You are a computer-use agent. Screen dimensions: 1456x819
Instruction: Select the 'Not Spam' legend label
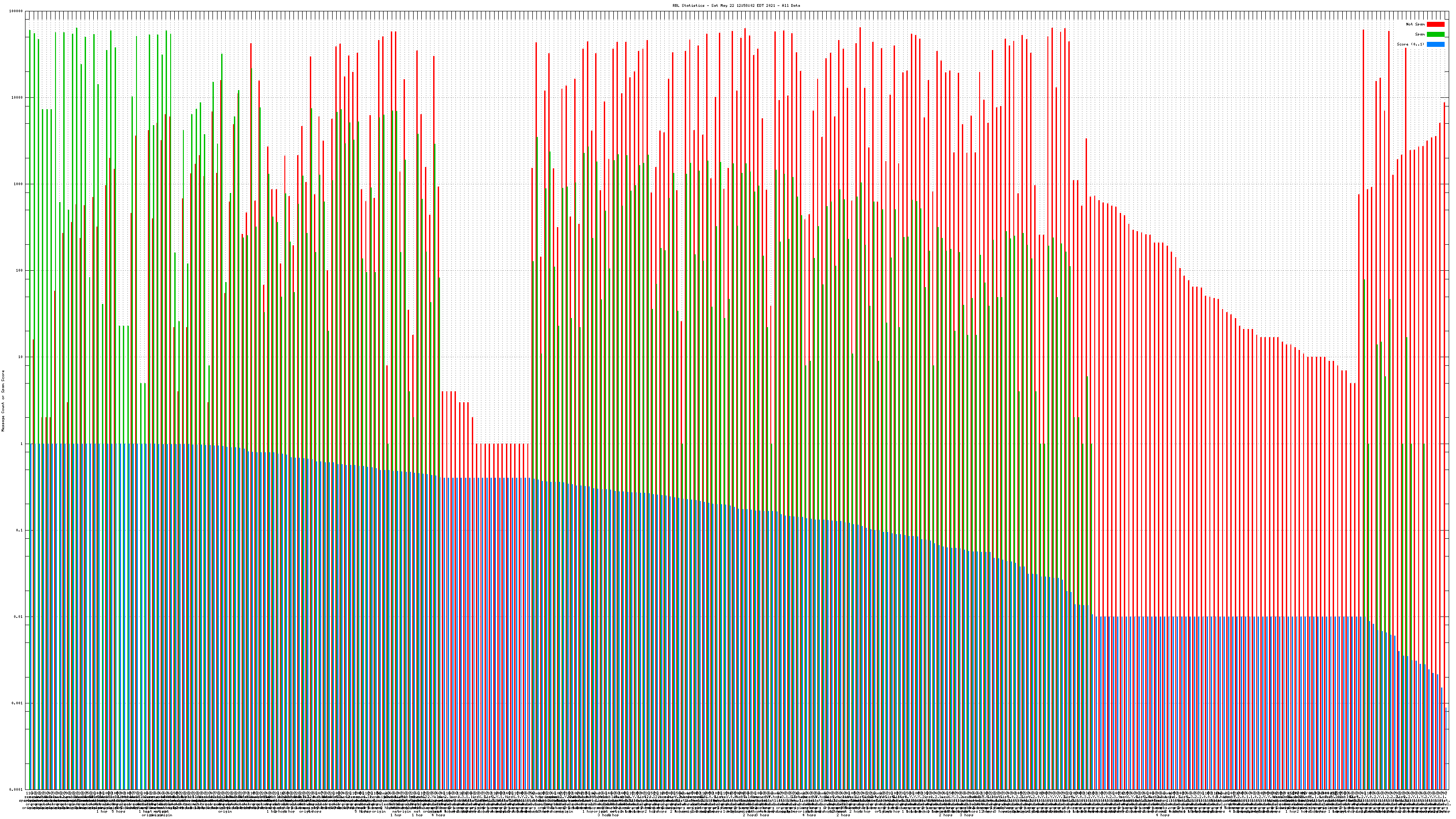click(x=1416, y=24)
